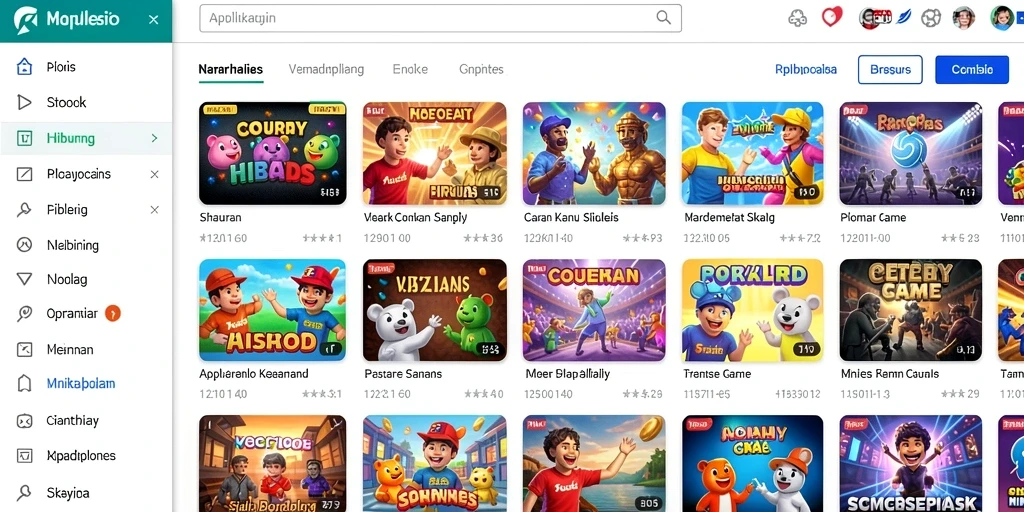Screen dimensions: 1024x512
Task: Click the Mnies Remn Caunls title
Action: [x=890, y=374]
